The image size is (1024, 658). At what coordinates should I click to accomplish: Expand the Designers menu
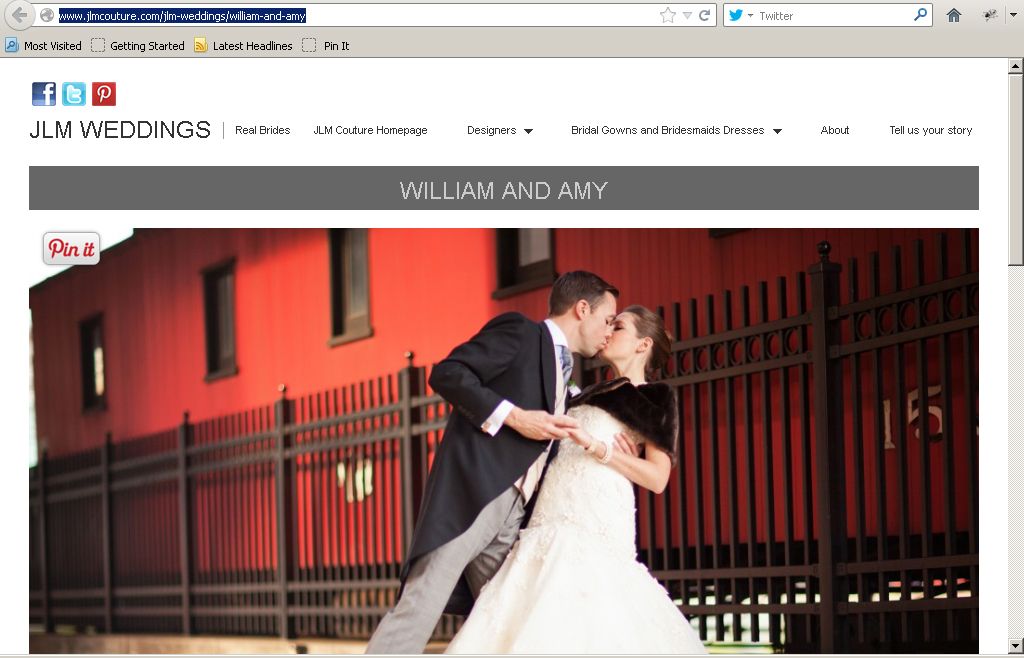(500, 131)
